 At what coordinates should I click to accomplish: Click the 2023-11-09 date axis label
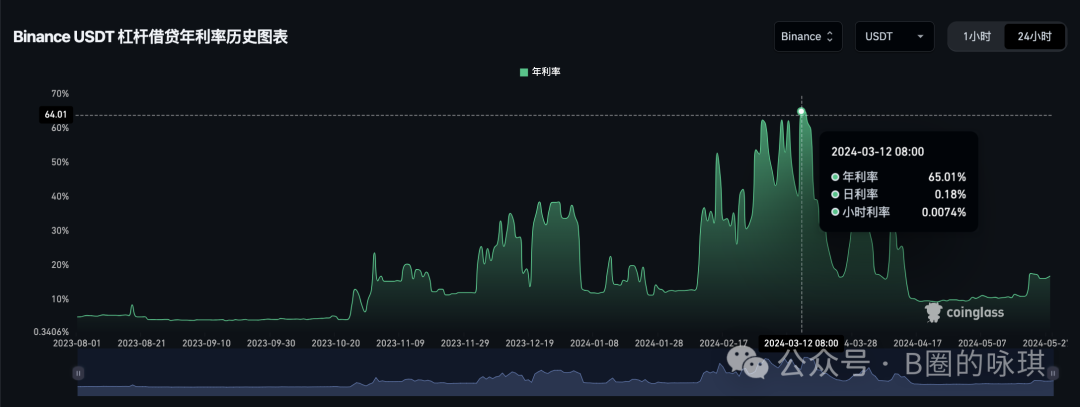click(401, 342)
